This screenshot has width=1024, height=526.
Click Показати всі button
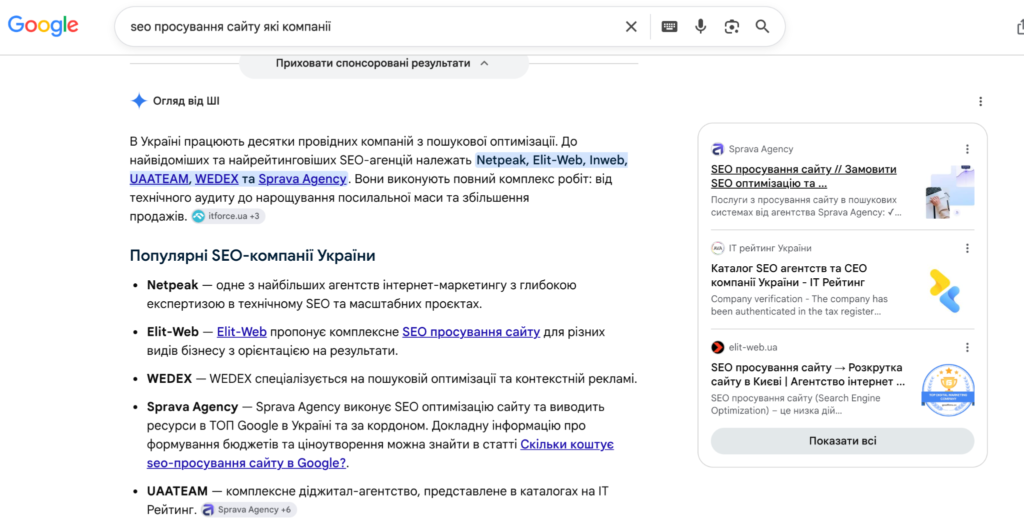[842, 441]
